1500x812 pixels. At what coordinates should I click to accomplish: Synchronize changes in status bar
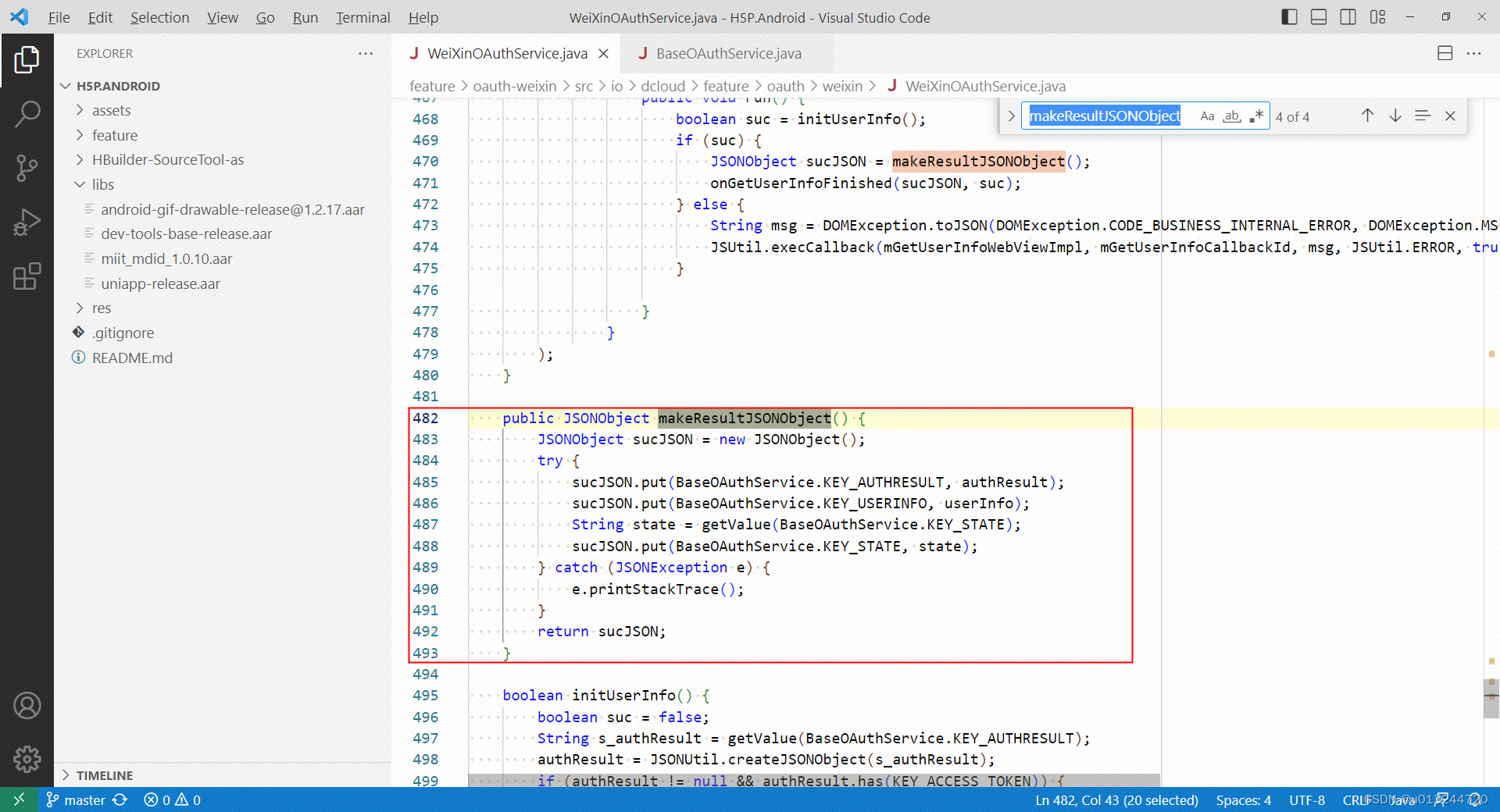120,800
